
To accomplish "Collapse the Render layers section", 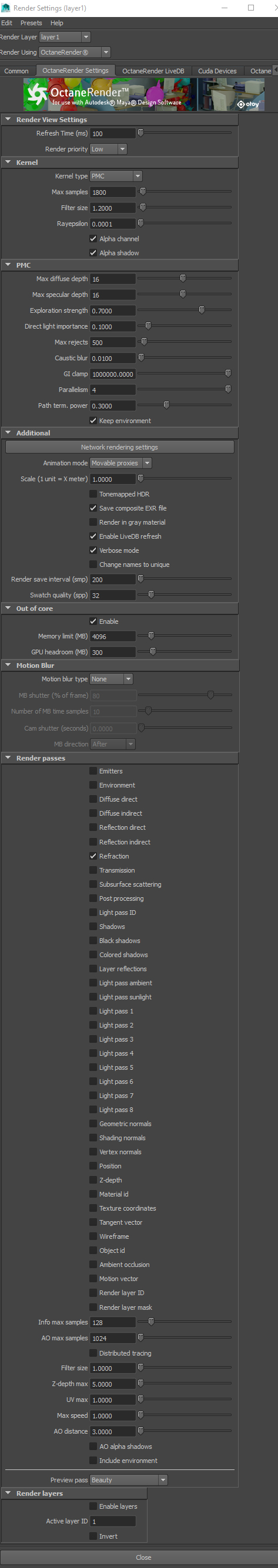I will point(8,1493).
